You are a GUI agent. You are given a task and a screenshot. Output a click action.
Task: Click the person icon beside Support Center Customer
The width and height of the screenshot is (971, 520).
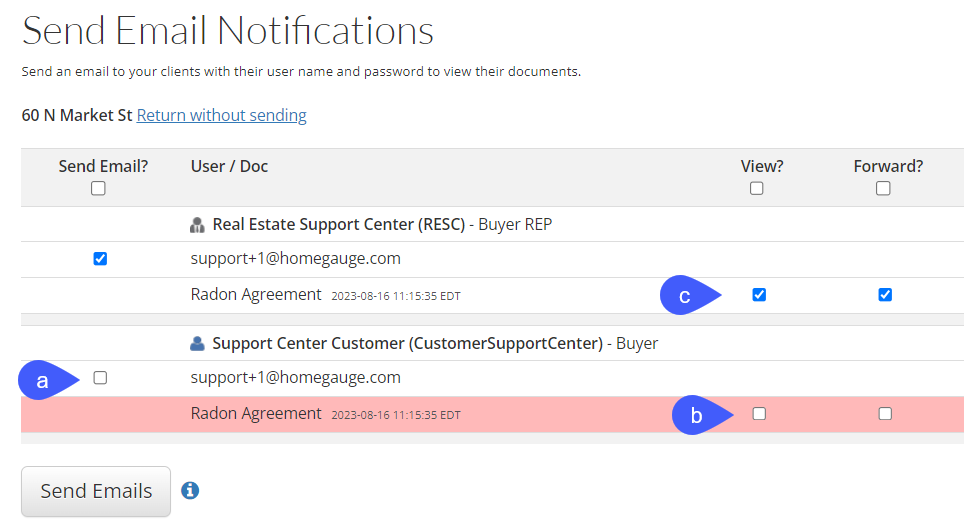click(198, 343)
